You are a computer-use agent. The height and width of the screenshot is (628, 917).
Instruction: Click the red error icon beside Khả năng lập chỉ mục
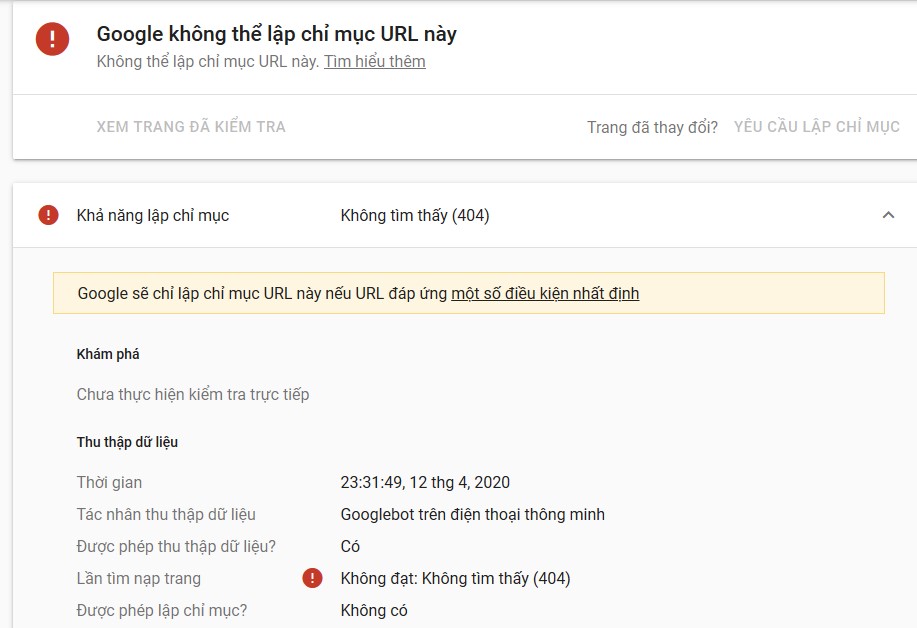coord(48,215)
